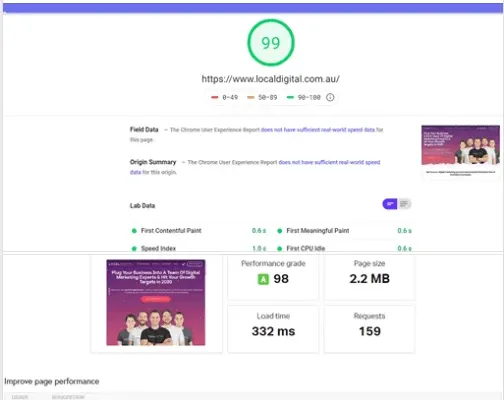504x400 pixels.
Task: Click the Page size 2.2 MB value
Action: point(369,279)
